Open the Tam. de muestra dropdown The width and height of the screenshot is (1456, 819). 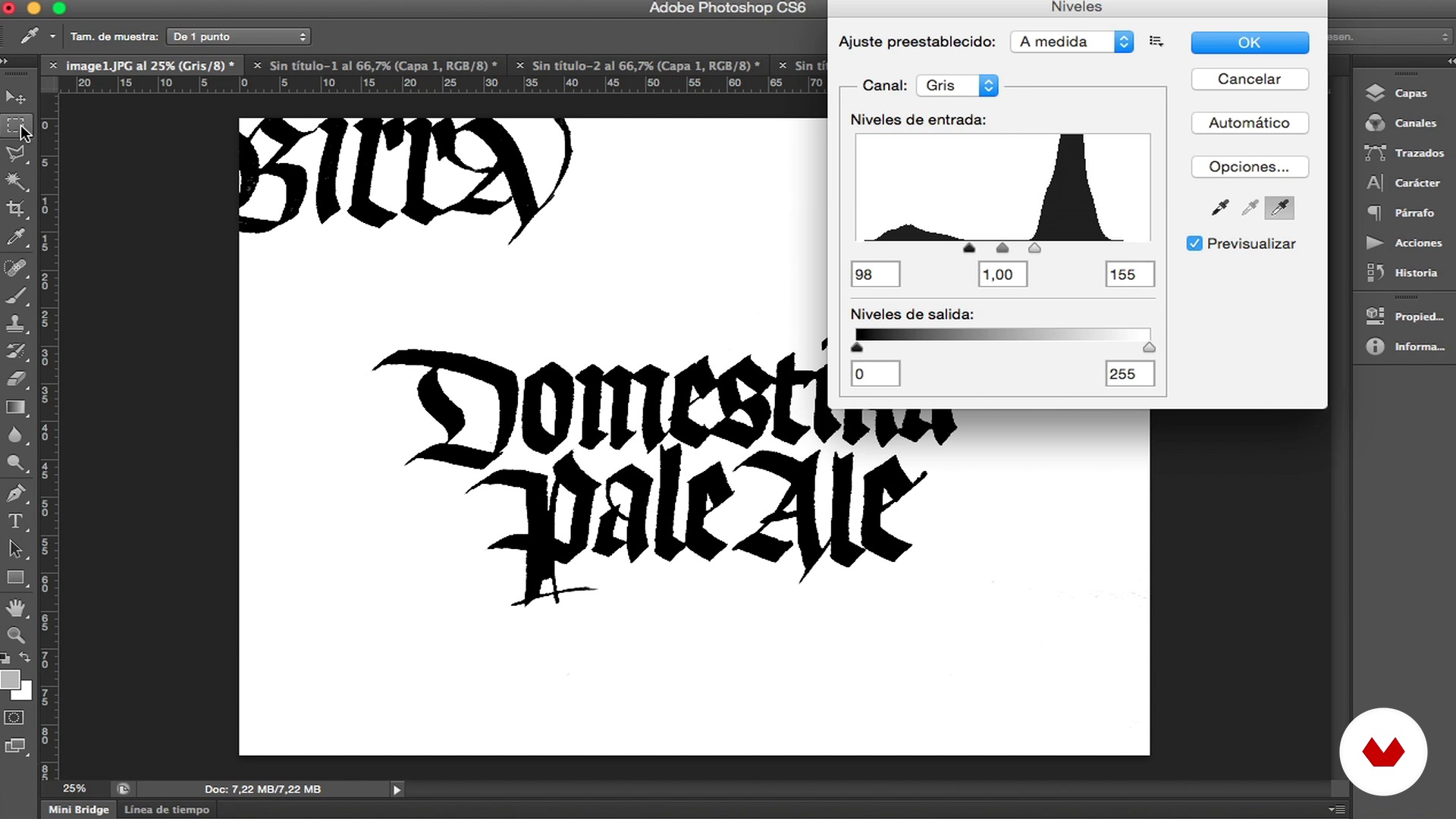238,36
